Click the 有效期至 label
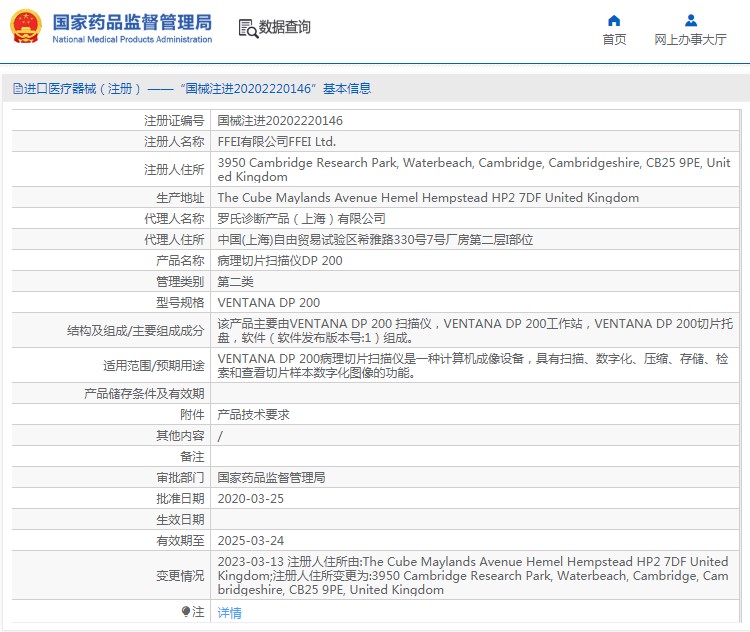750x632 pixels. 180,541
